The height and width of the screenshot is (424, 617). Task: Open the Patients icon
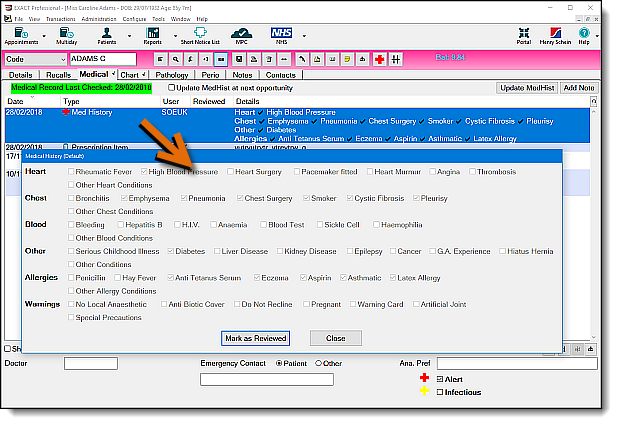107,35
